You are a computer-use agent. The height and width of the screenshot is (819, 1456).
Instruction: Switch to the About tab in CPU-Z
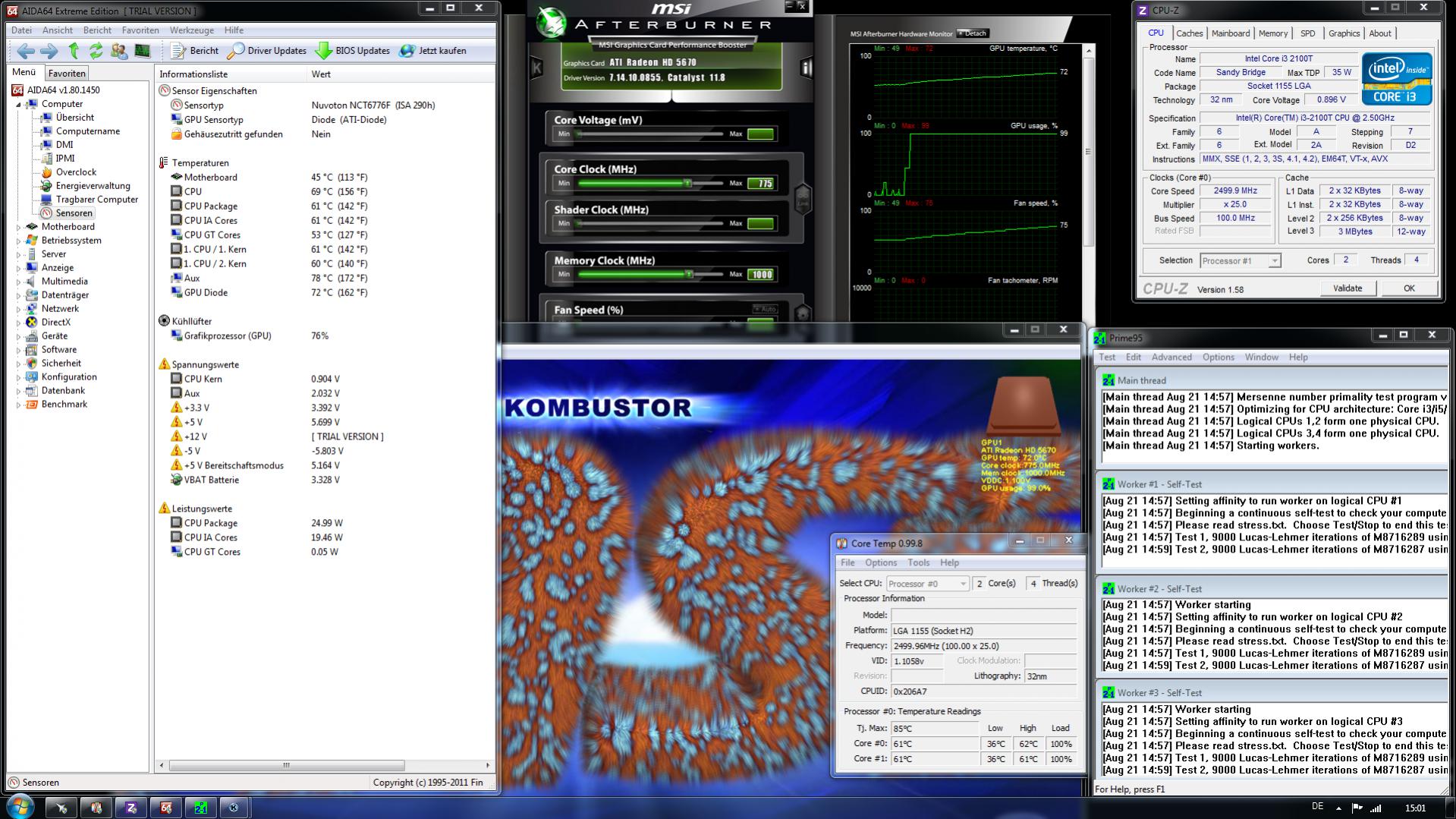[x=1379, y=33]
